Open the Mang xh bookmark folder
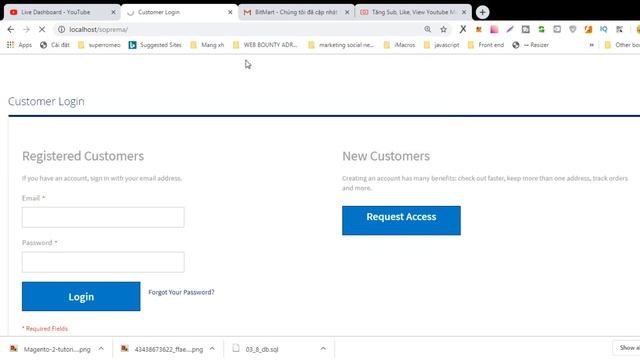The height and width of the screenshot is (360, 640). point(207,45)
